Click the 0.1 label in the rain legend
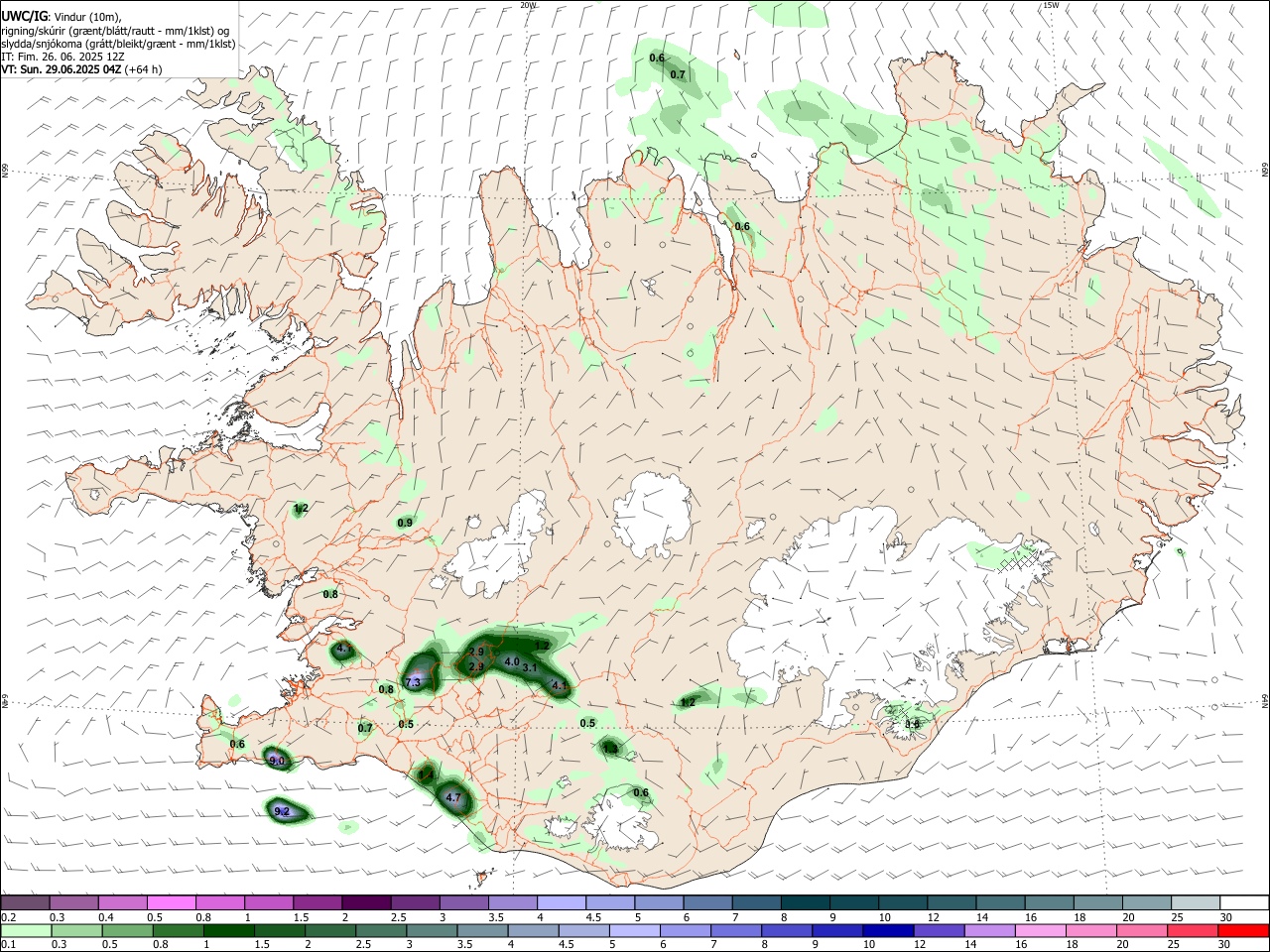This screenshot has width=1270, height=952. 8,945
